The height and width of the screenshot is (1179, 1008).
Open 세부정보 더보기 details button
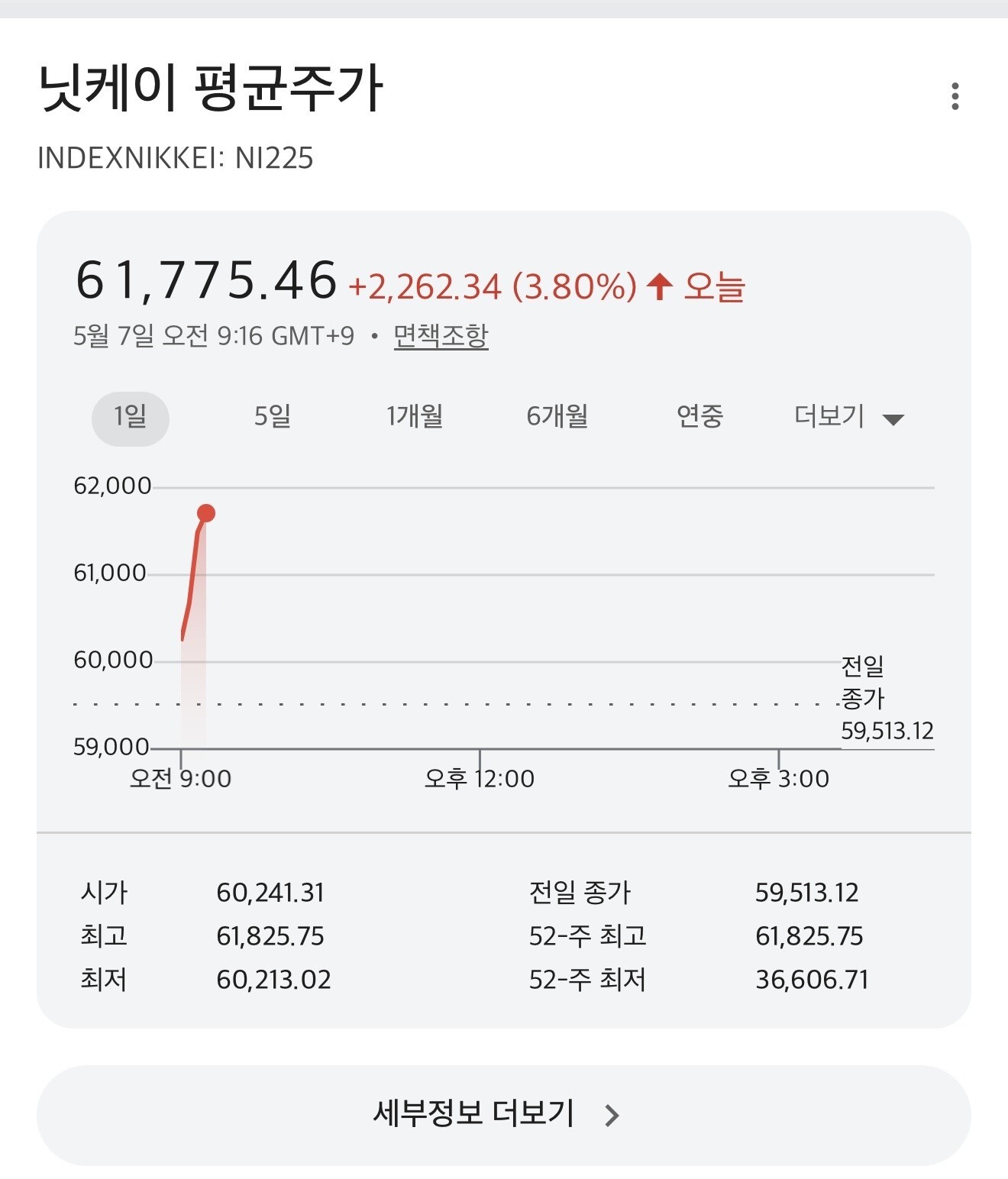[504, 1115]
